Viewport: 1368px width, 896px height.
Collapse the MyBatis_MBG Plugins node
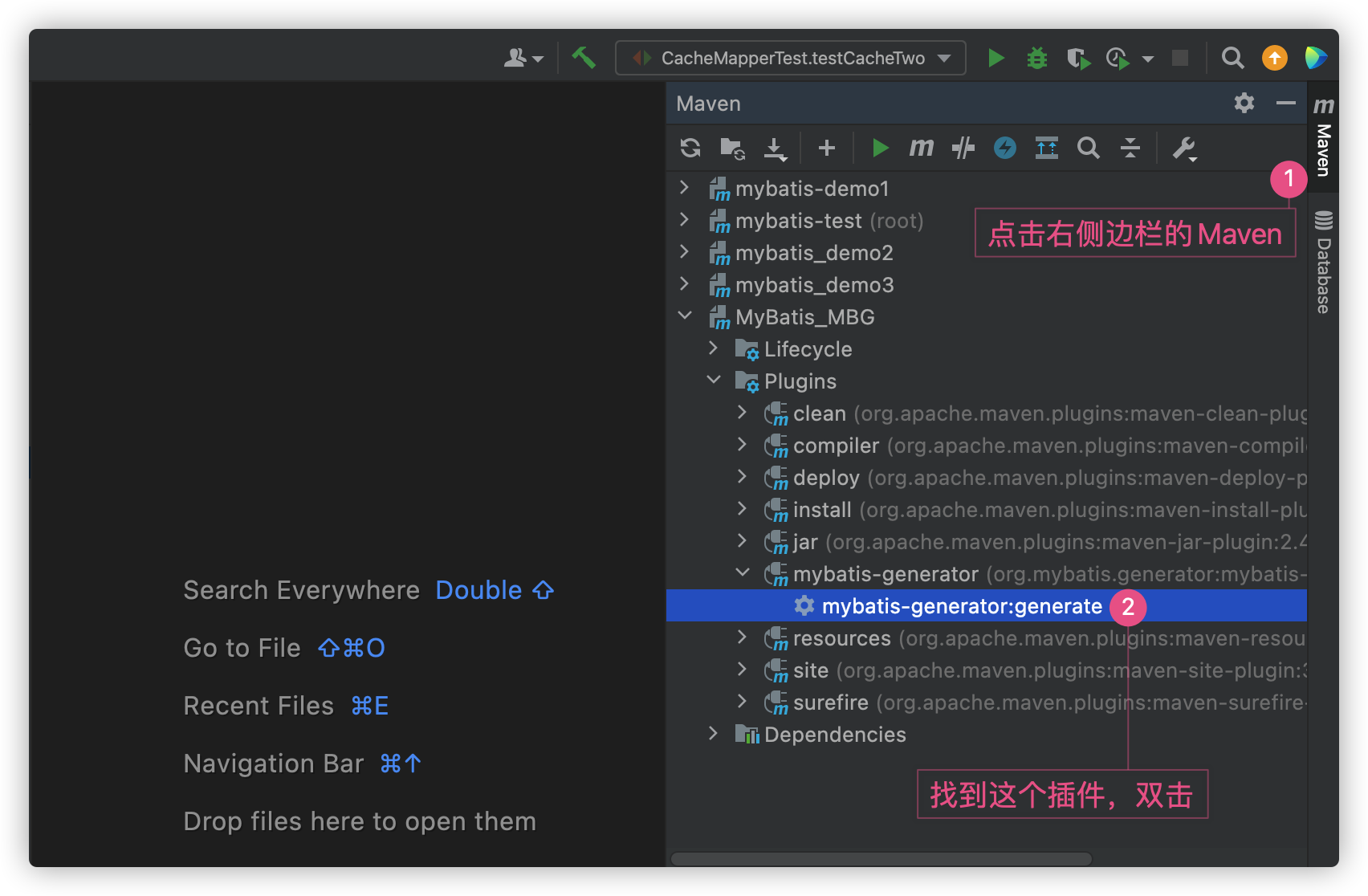(714, 380)
